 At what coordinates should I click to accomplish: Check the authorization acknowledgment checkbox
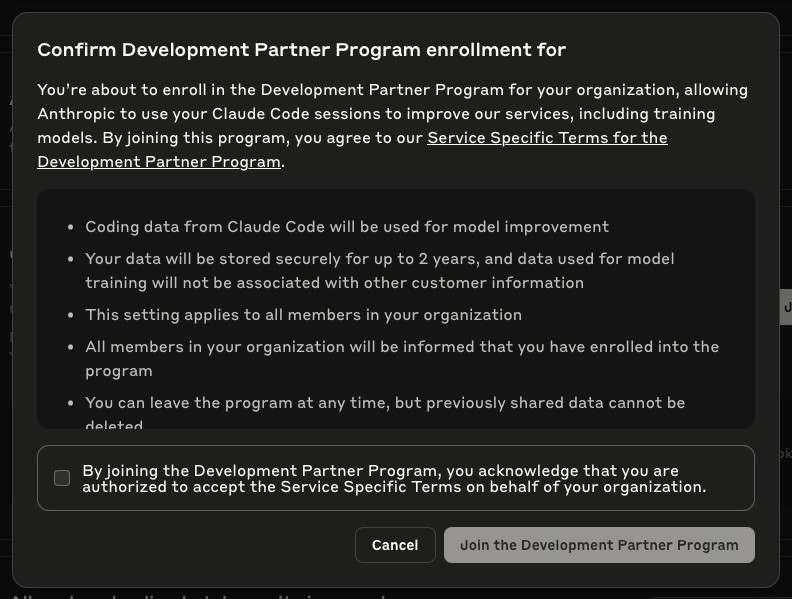[x=62, y=478]
